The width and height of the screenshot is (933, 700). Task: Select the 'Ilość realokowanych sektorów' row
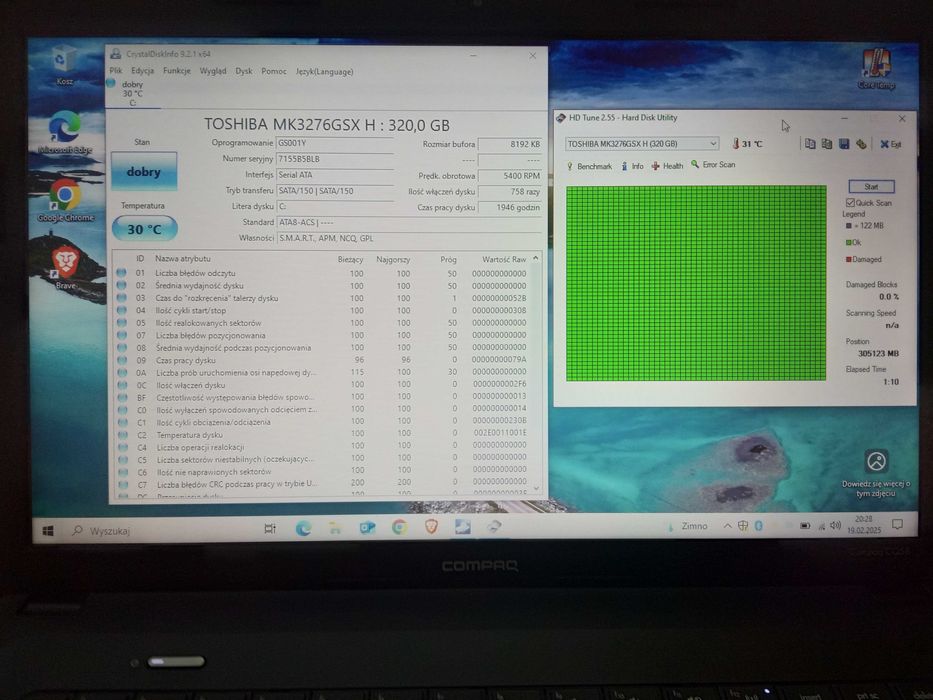[323, 323]
